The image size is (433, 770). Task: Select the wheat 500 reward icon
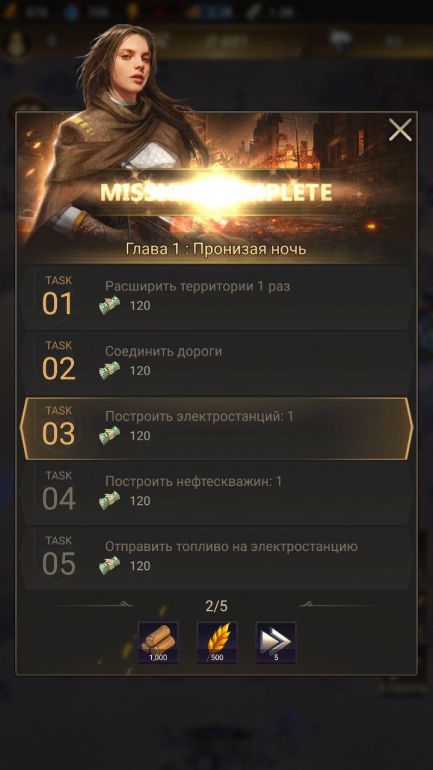pyautogui.click(x=217, y=642)
